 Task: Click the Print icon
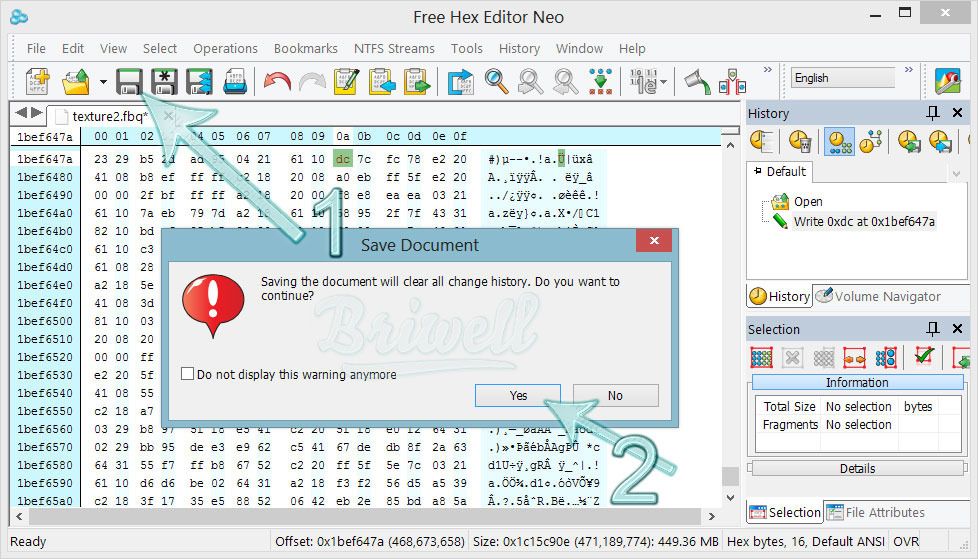click(235, 82)
